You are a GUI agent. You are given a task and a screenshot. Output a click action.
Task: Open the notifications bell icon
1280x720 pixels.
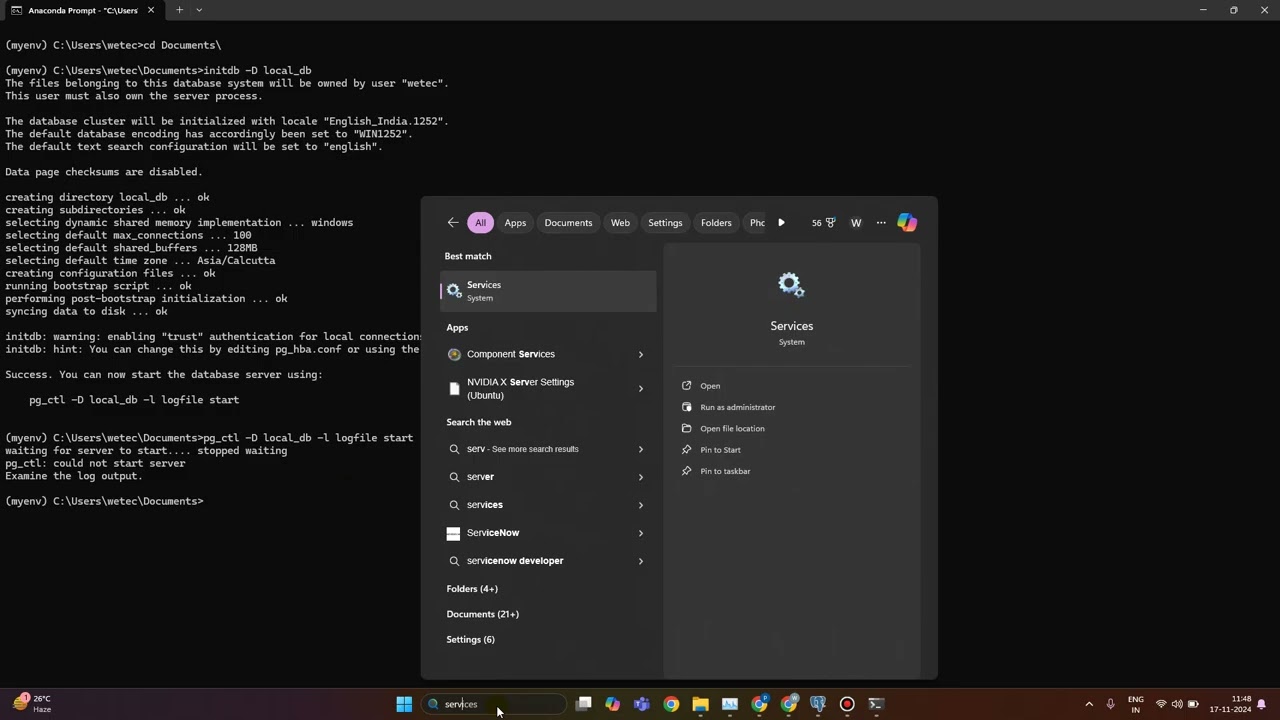1262,704
